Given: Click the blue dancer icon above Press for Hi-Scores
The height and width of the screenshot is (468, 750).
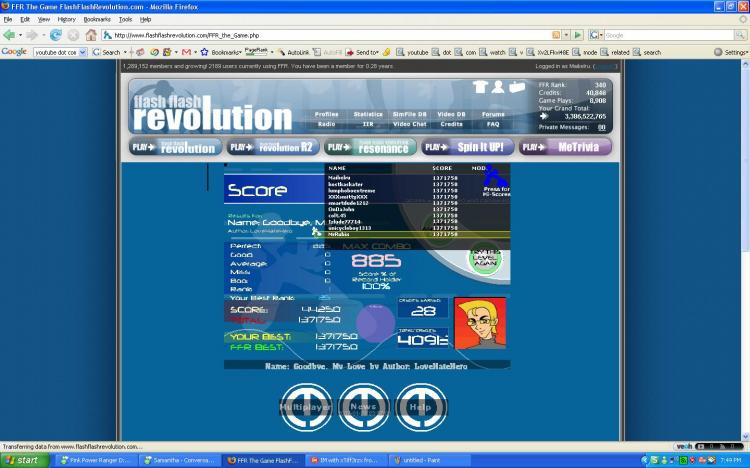Looking at the screenshot, I should (495, 176).
